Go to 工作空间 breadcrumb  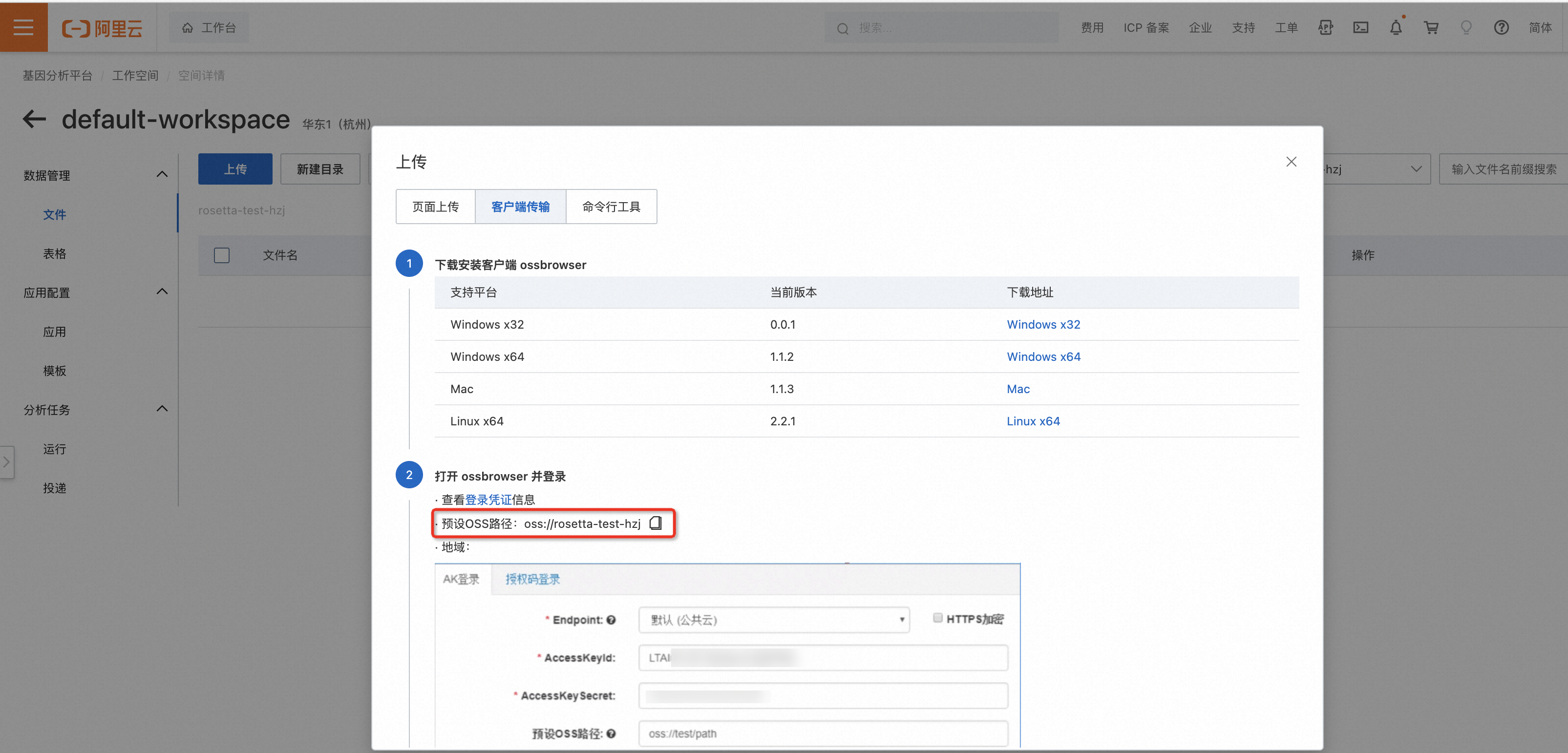(135, 76)
